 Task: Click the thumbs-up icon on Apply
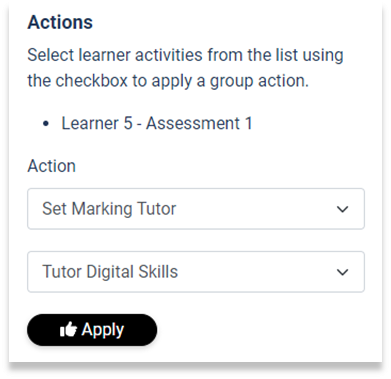(68, 330)
